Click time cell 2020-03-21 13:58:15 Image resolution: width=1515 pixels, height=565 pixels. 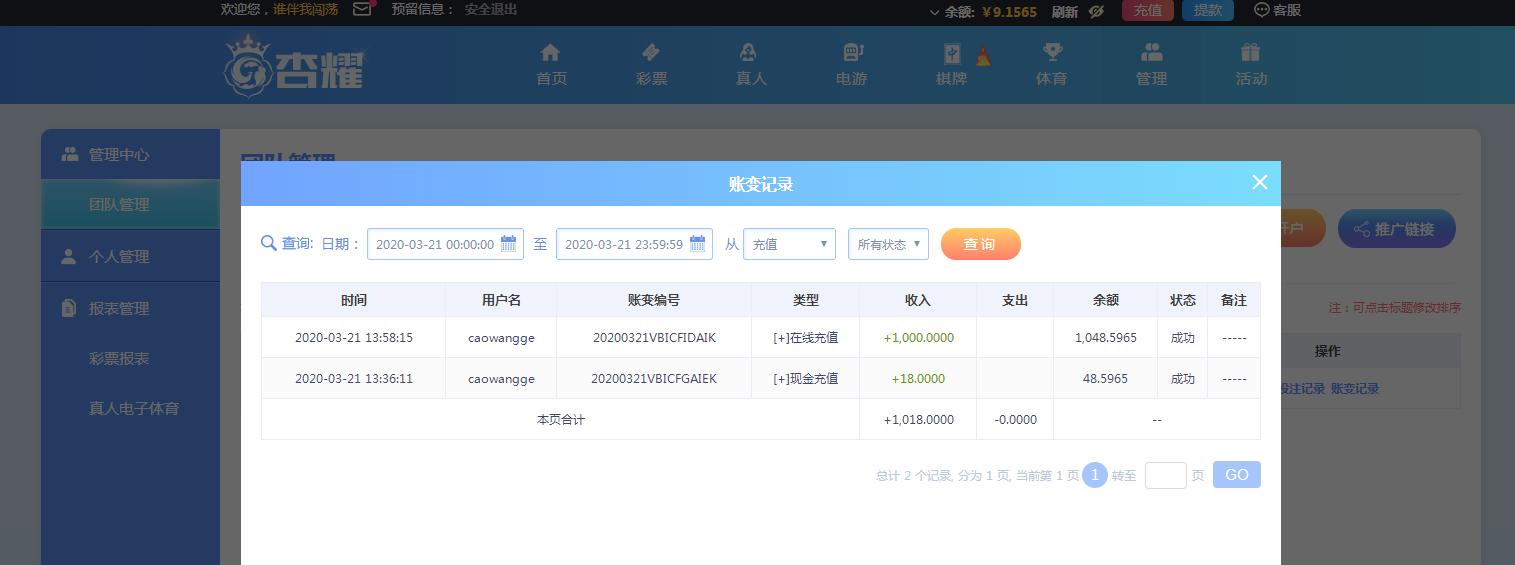click(x=354, y=338)
